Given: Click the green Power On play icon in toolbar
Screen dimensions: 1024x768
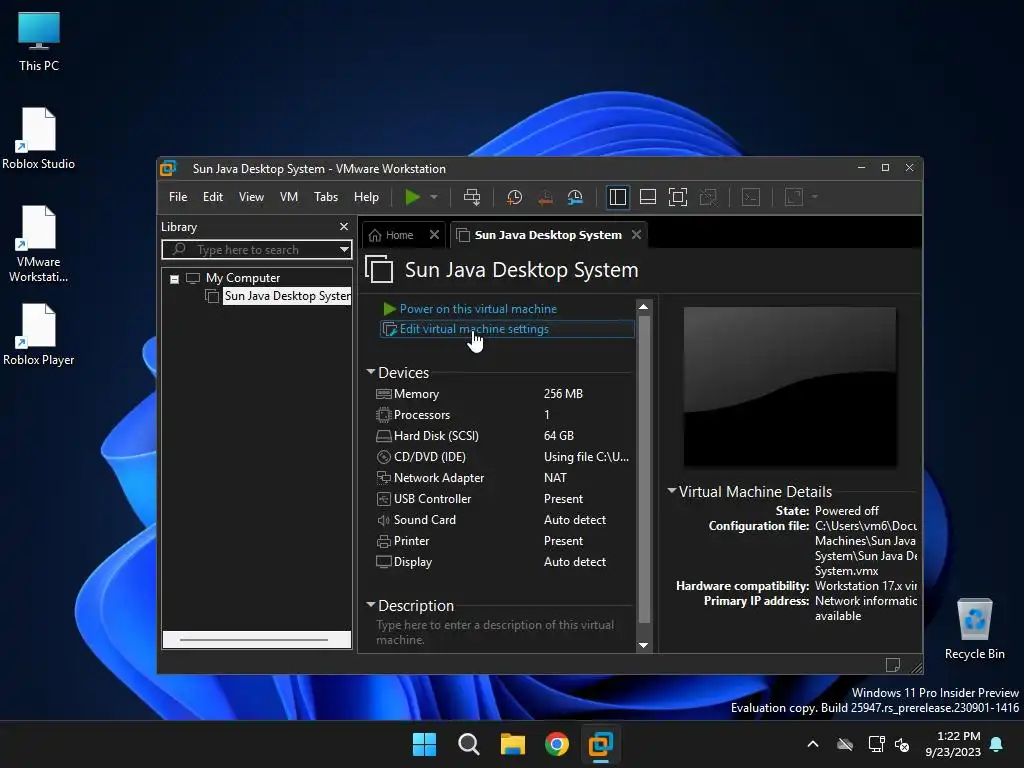Looking at the screenshot, I should pyautogui.click(x=412, y=197).
